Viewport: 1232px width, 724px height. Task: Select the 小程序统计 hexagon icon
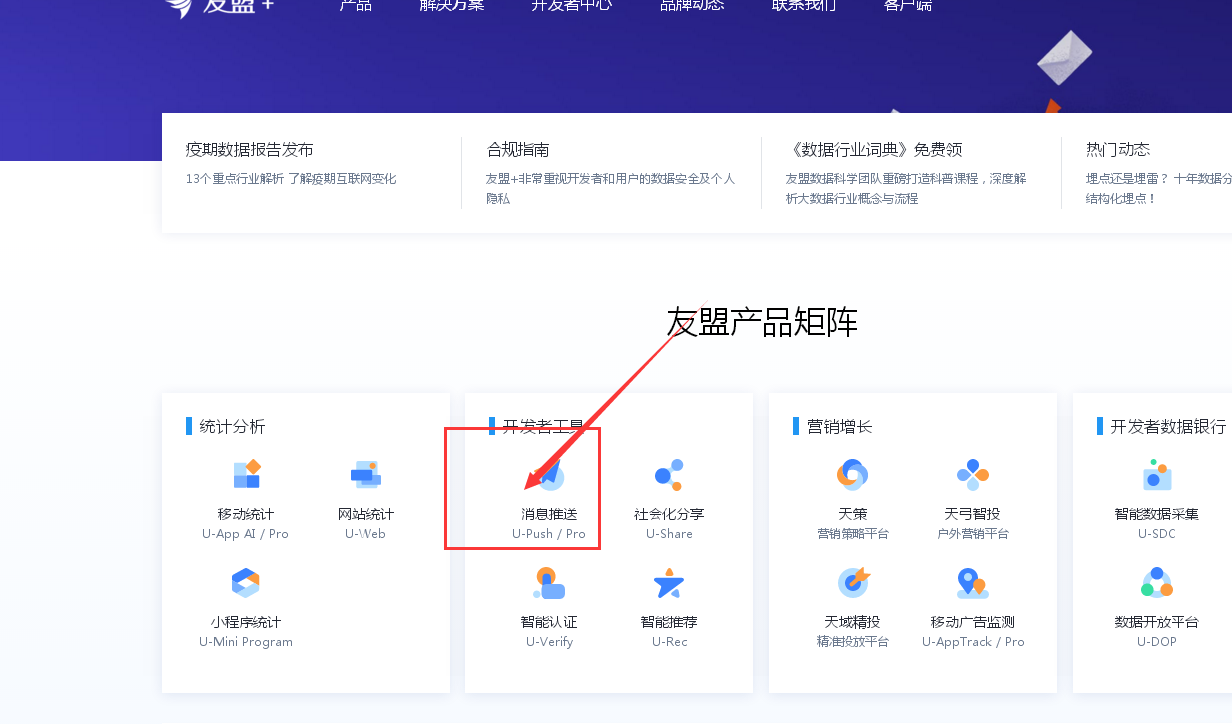tap(245, 583)
